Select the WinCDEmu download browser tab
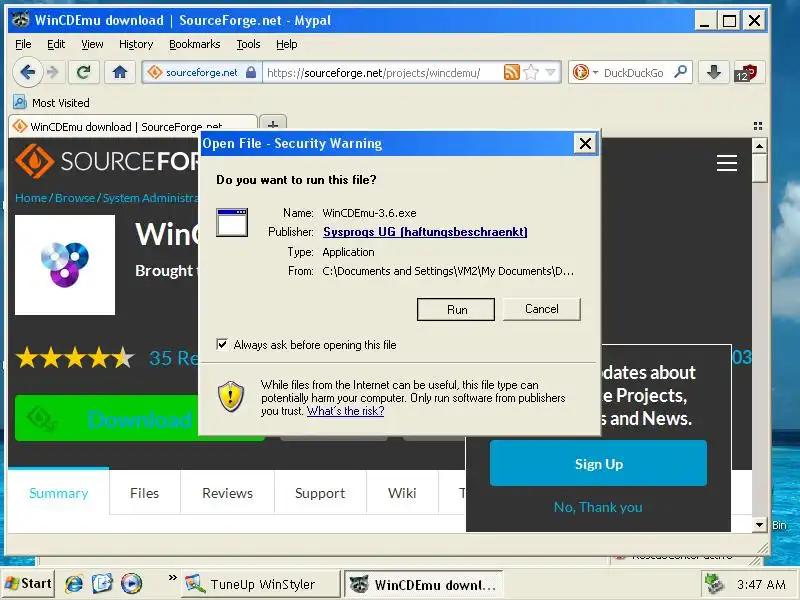This screenshot has height=600, width=800. pos(134,126)
